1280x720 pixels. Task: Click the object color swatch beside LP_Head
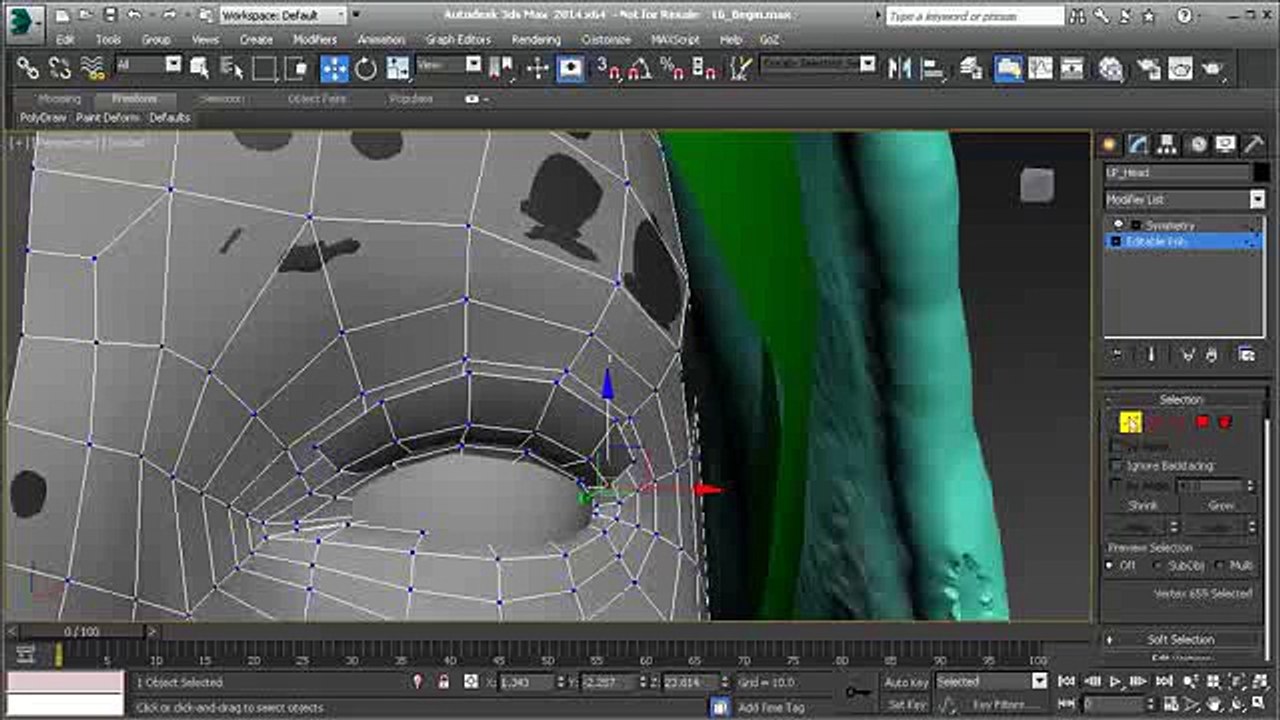click(x=1260, y=172)
